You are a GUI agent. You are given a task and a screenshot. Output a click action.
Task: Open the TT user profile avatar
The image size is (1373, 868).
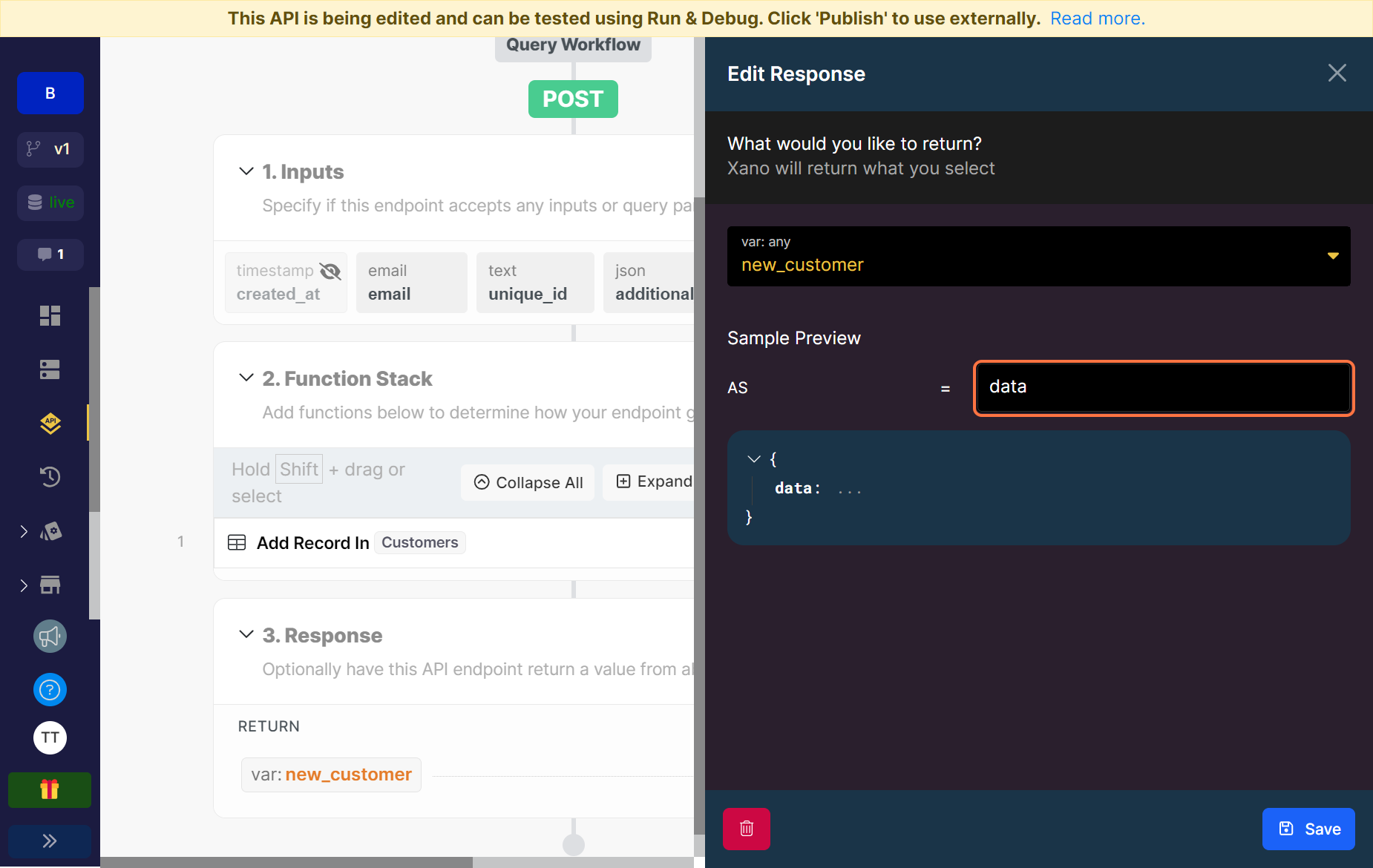(x=50, y=737)
